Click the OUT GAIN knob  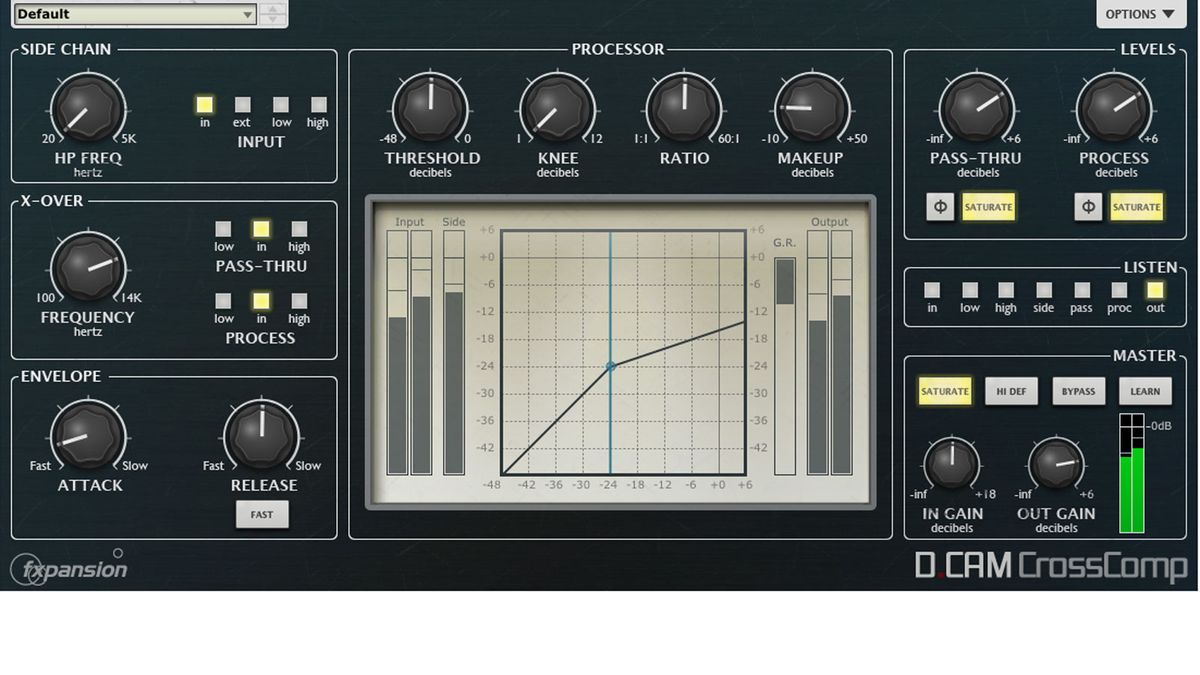pyautogui.click(x=1056, y=465)
